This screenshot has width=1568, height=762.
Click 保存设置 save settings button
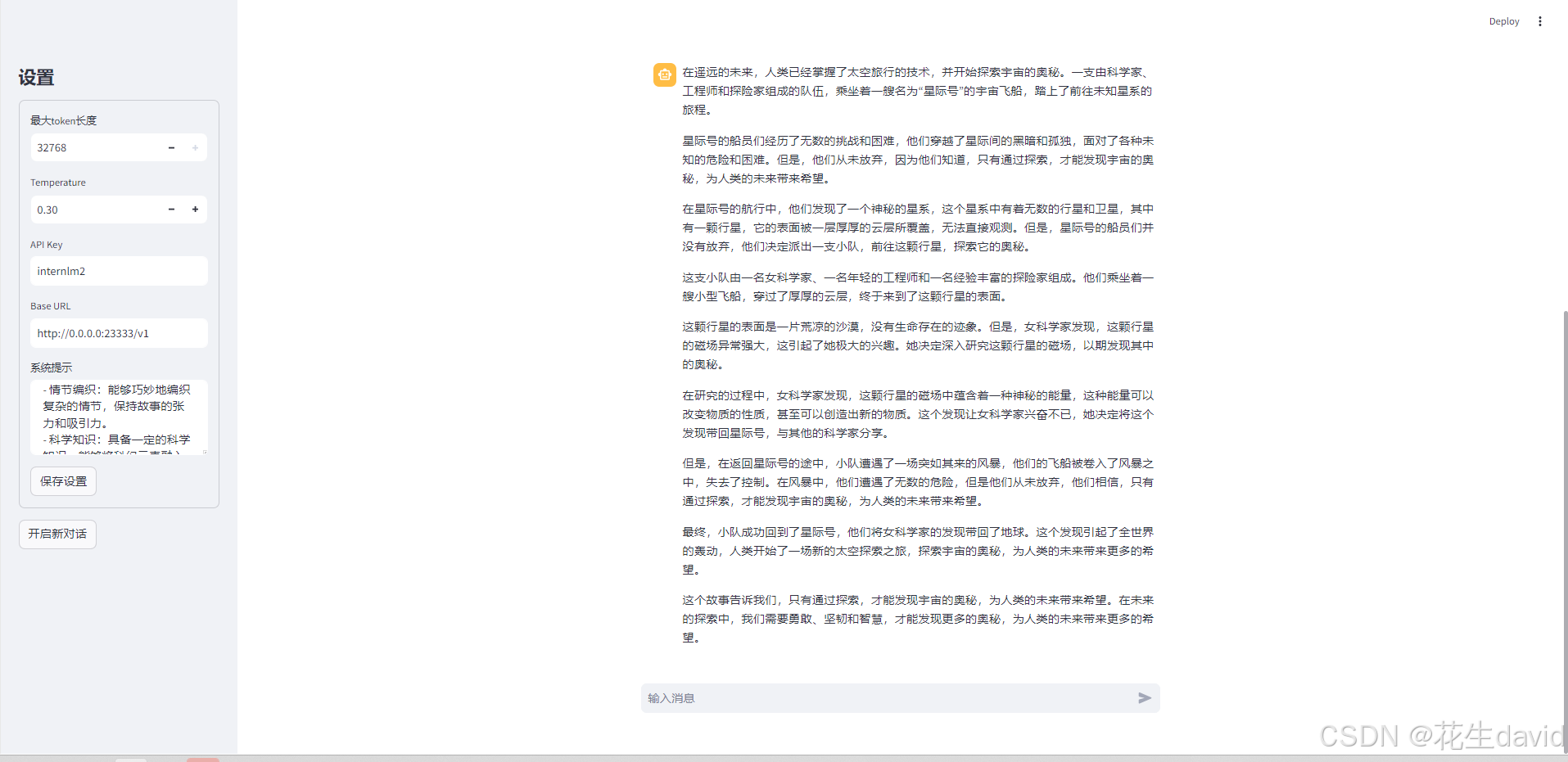click(x=63, y=481)
